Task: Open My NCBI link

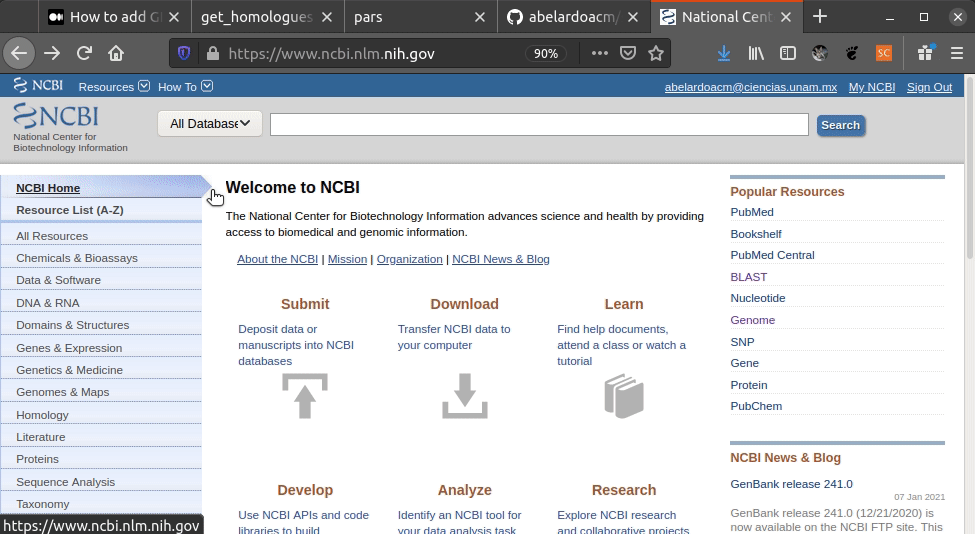Action: (872, 87)
